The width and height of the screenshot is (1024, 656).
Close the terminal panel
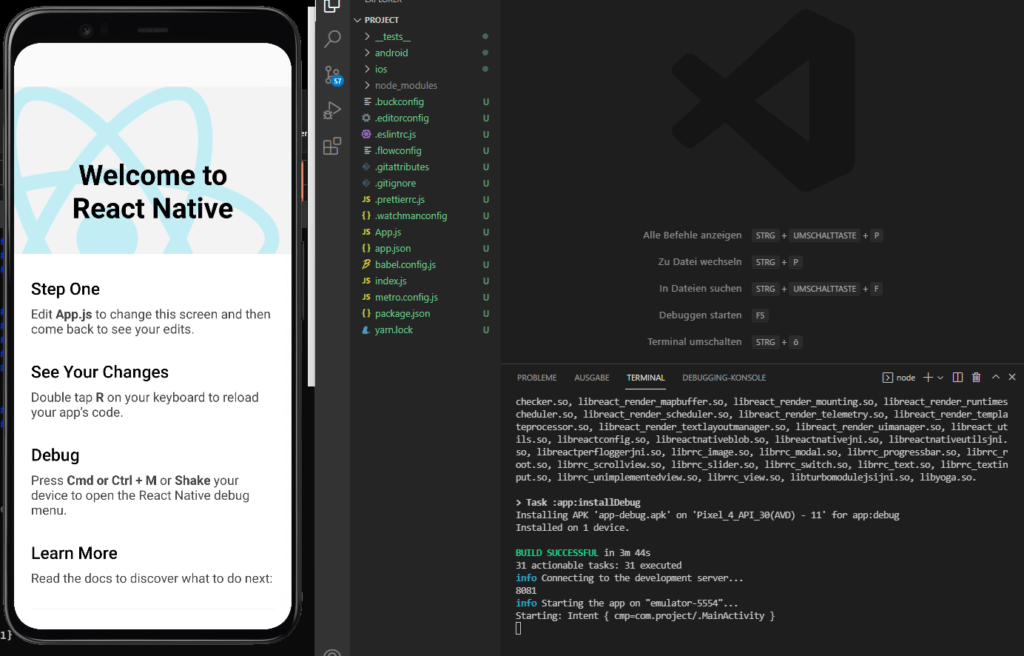pyautogui.click(x=1010, y=377)
